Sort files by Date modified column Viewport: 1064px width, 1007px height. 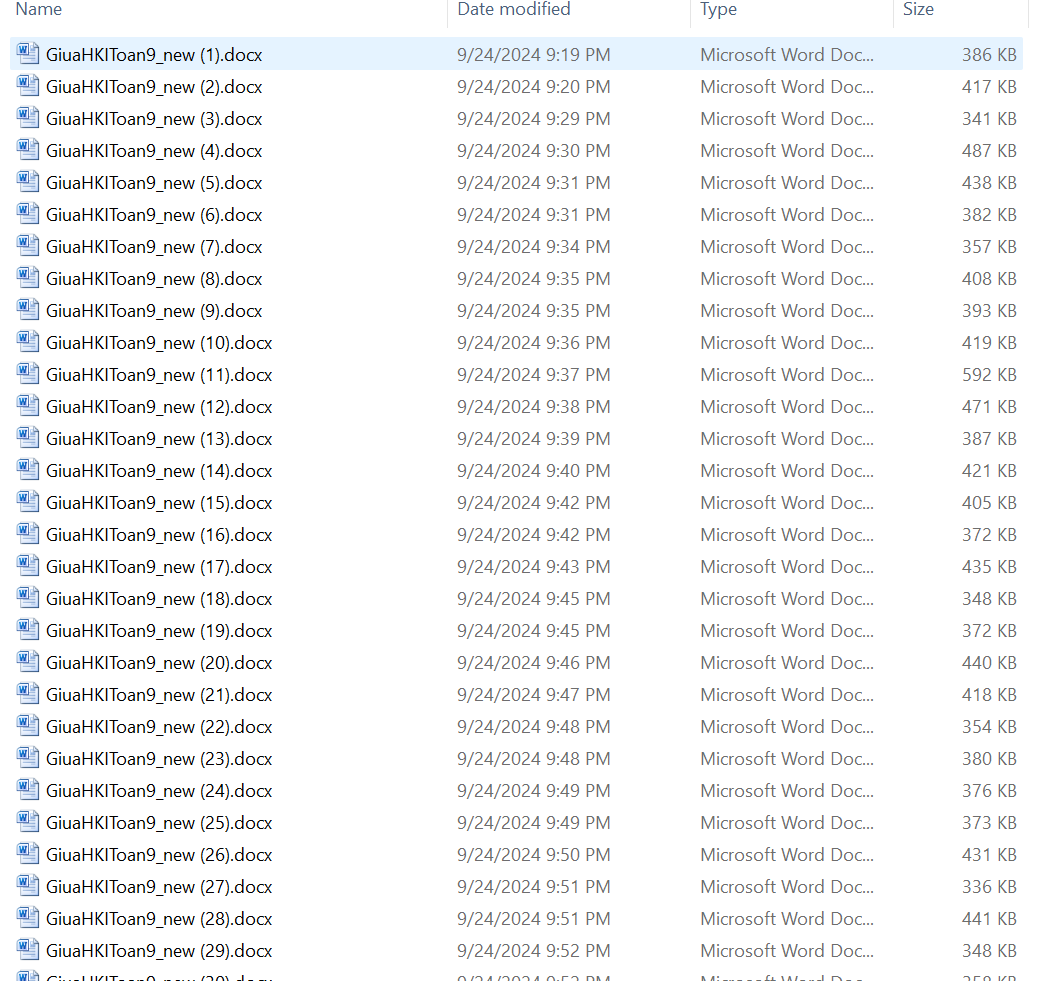[x=514, y=10]
